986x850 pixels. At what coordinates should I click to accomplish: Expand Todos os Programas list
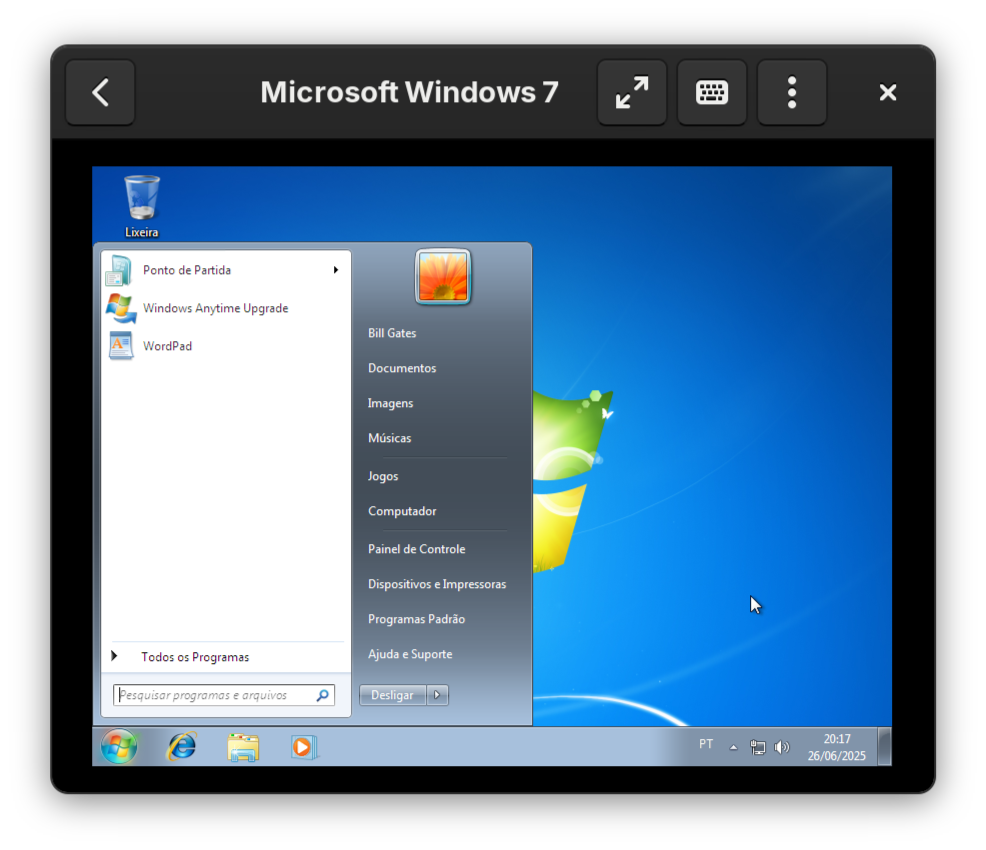click(x=195, y=657)
